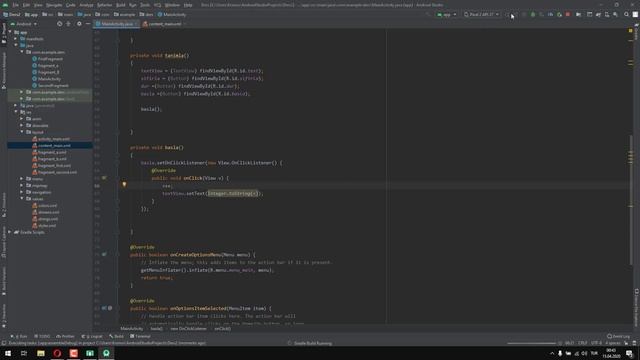The height and width of the screenshot is (360, 640).
Task: Click the Debug app bug icon
Action: (533, 14)
